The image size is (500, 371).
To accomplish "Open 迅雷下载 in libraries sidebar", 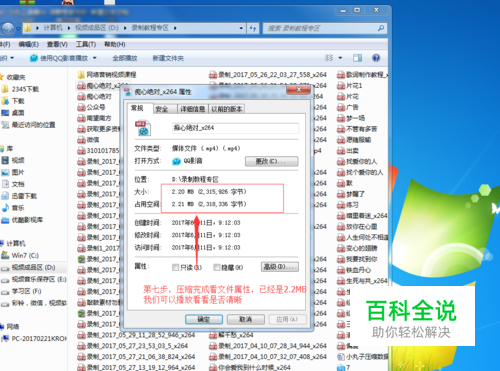I will pos(19,196).
